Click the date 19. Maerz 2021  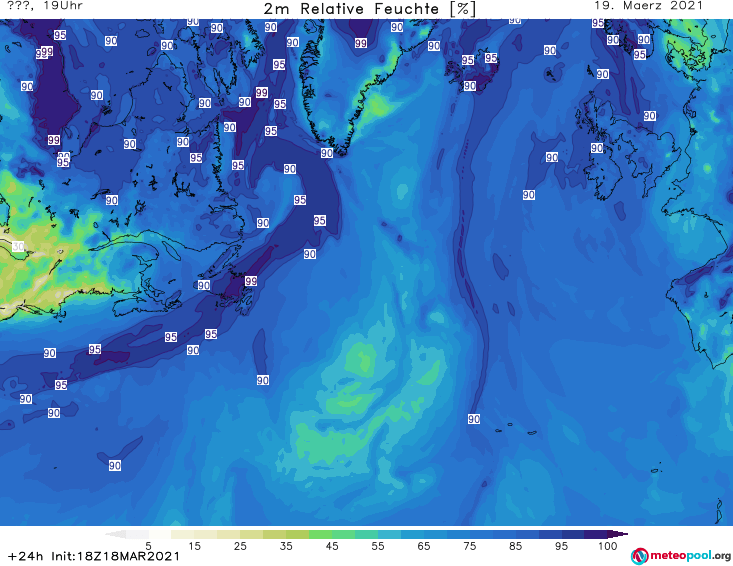[x=648, y=6]
